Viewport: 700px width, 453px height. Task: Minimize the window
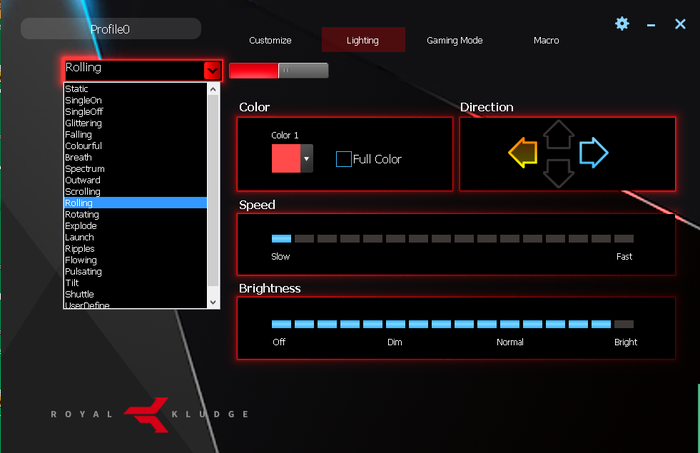[651, 24]
